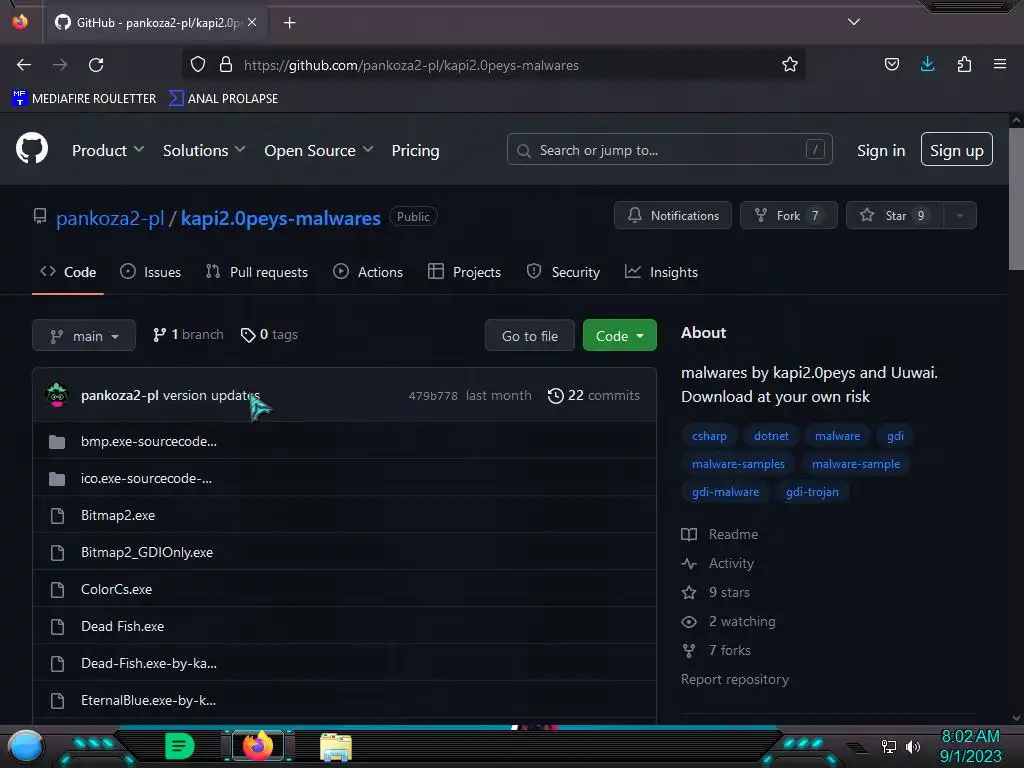The height and width of the screenshot is (768, 1024).
Task: View the 1 branch link
Action: pos(188,334)
